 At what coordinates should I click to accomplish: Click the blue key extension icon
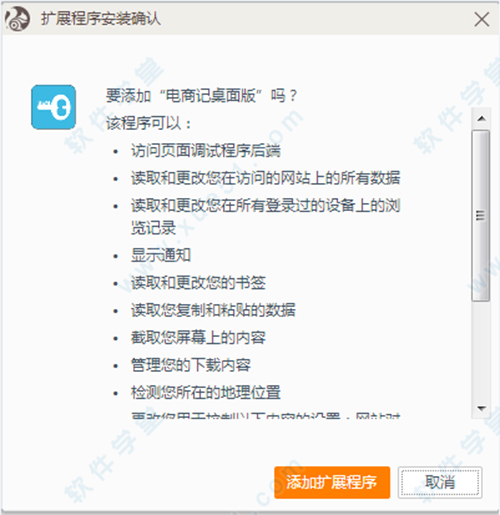(x=53, y=107)
